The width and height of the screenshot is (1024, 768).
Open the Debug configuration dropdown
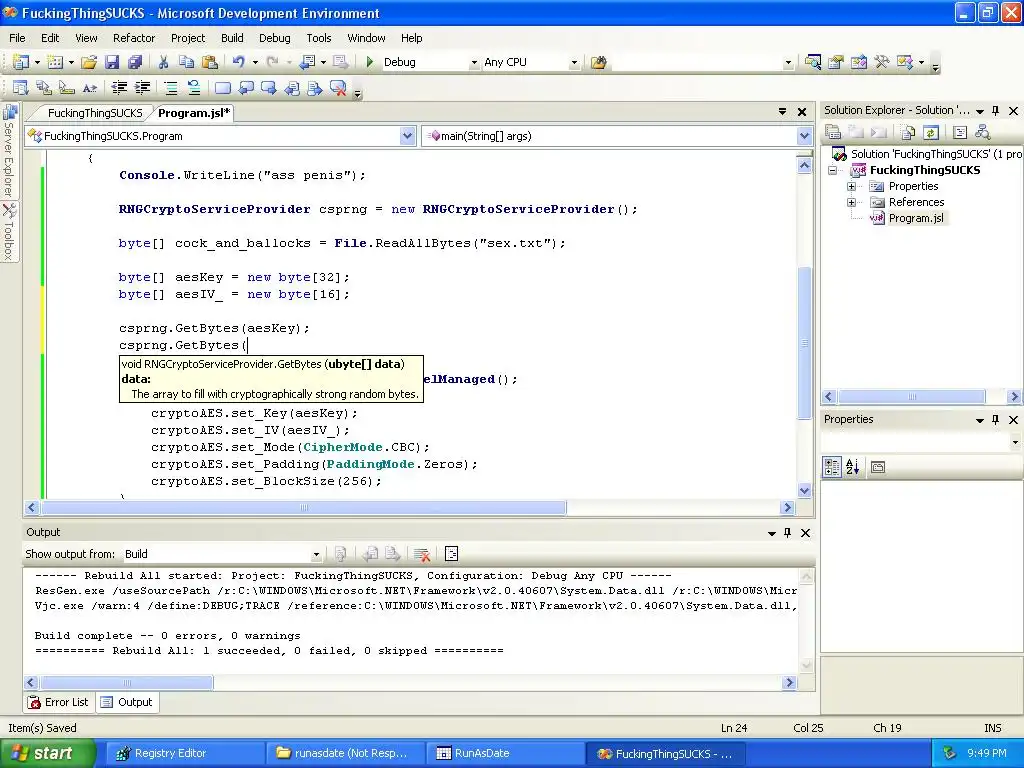click(x=474, y=63)
